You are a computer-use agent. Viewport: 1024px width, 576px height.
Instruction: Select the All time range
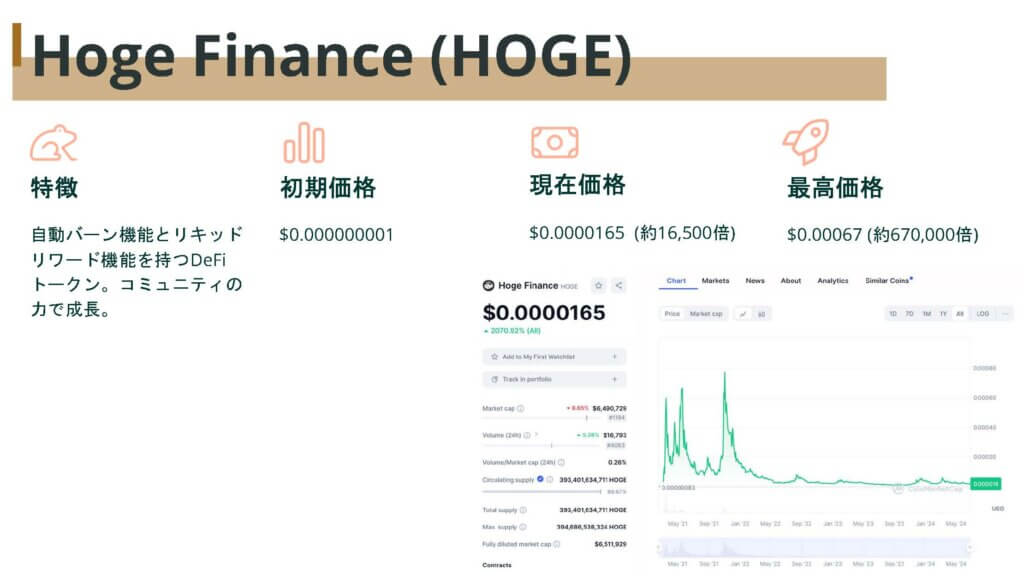959,314
